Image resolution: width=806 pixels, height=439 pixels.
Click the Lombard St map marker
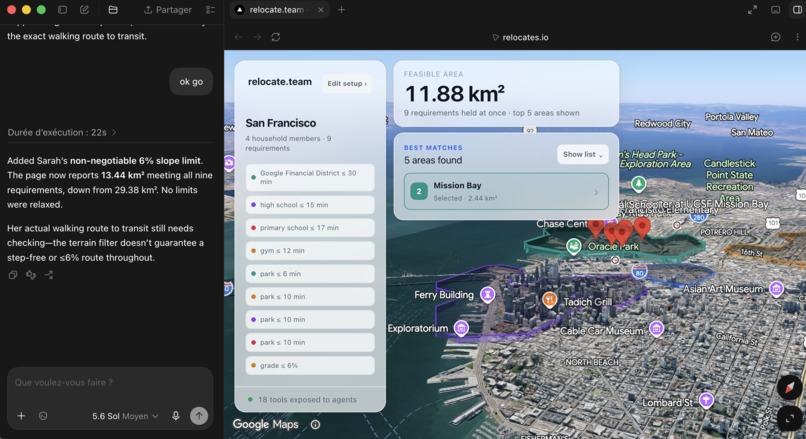(706, 399)
